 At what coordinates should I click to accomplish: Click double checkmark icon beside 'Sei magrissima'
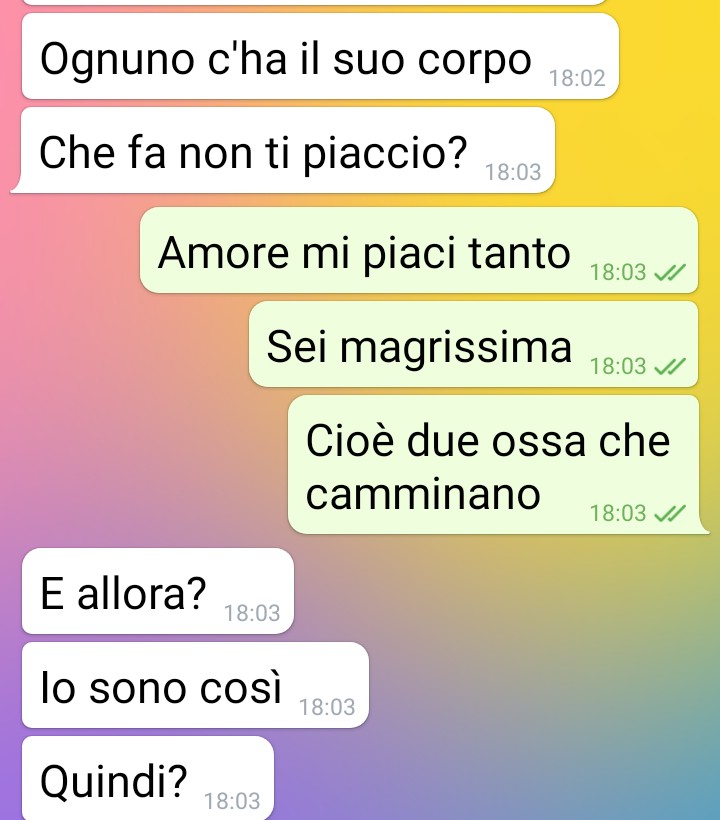[670, 367]
